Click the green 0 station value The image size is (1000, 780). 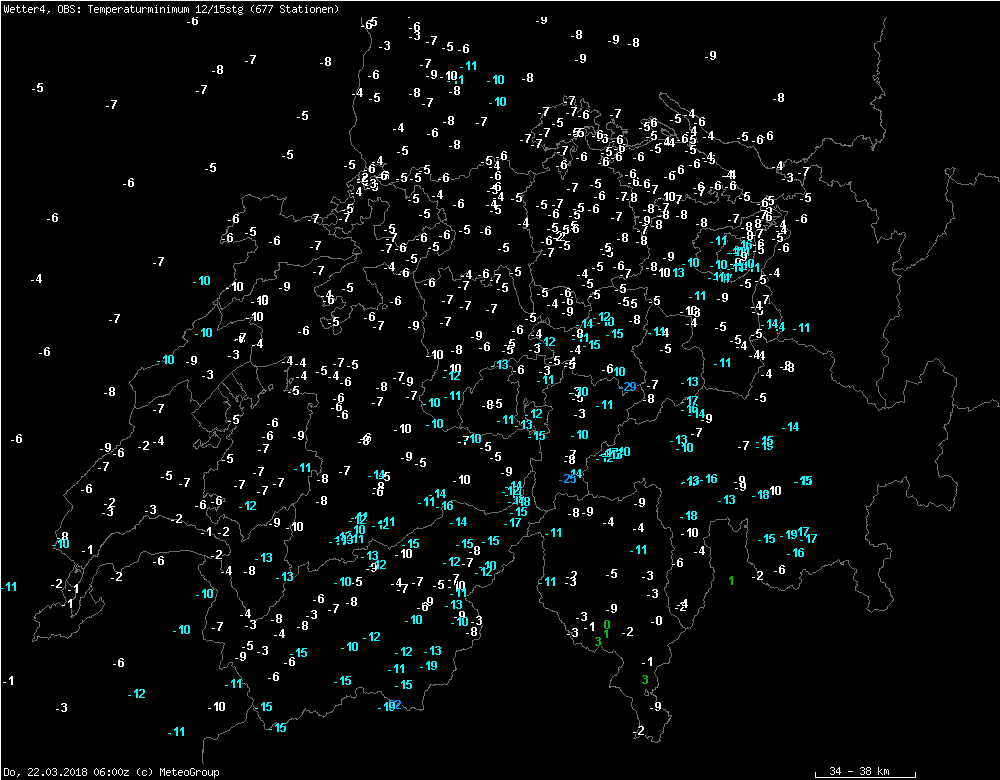(607, 624)
